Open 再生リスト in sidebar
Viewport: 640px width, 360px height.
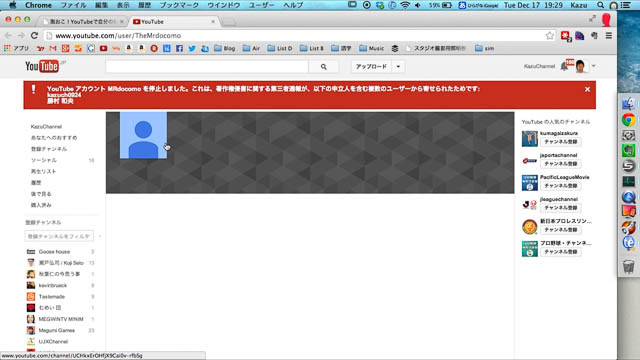click(x=43, y=171)
